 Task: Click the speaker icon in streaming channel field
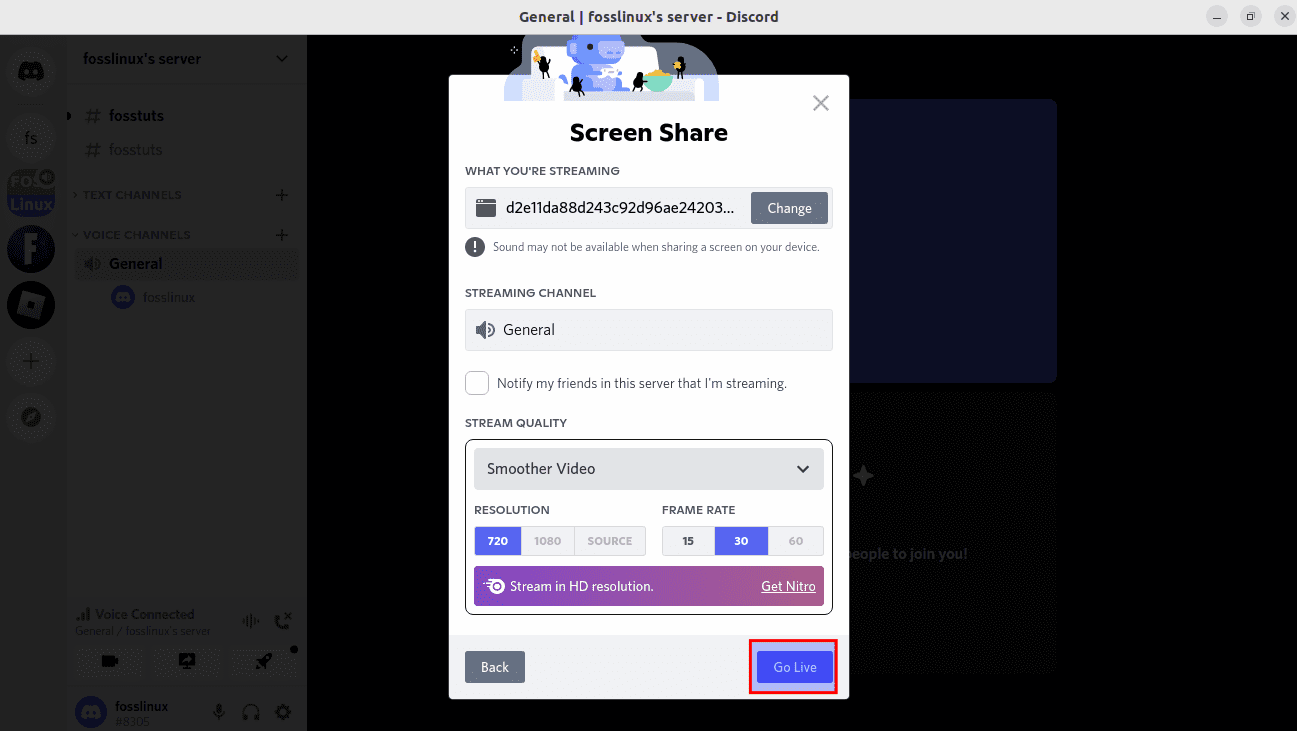(x=486, y=330)
